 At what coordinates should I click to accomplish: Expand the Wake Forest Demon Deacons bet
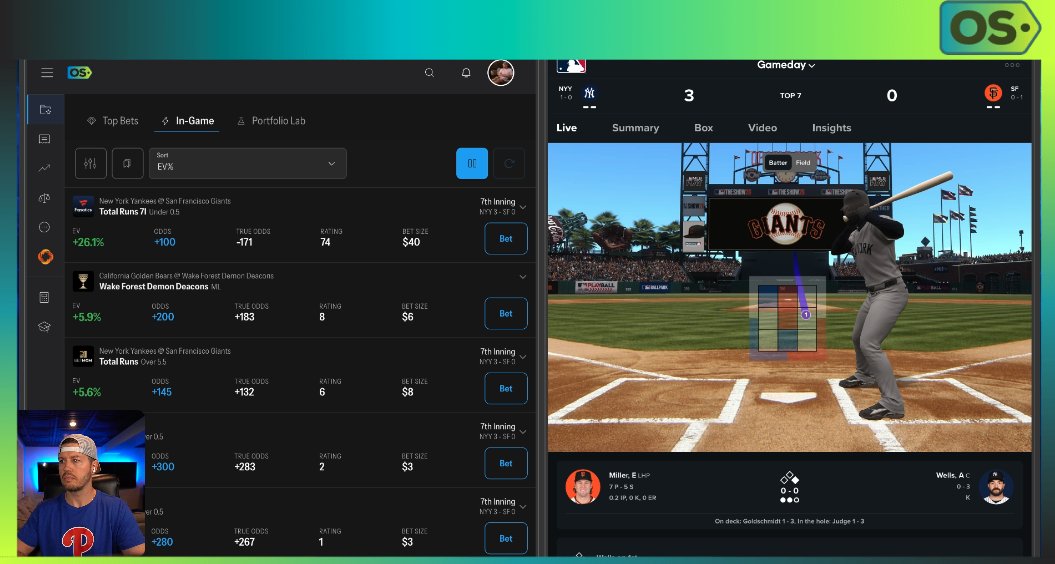(523, 277)
